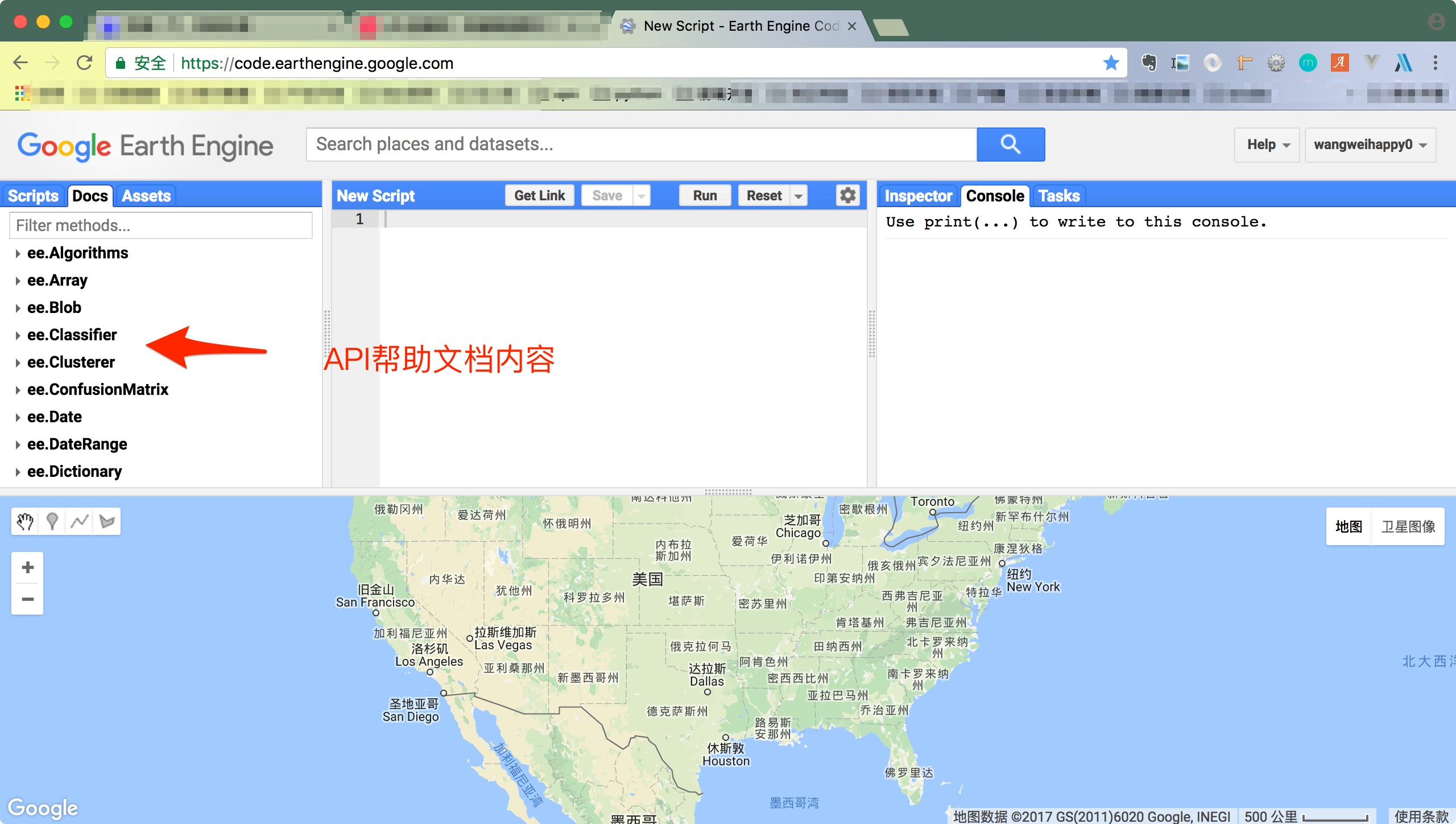Click the search magnifier icon
Image resolution: width=1456 pixels, height=824 pixels.
click(x=1011, y=144)
